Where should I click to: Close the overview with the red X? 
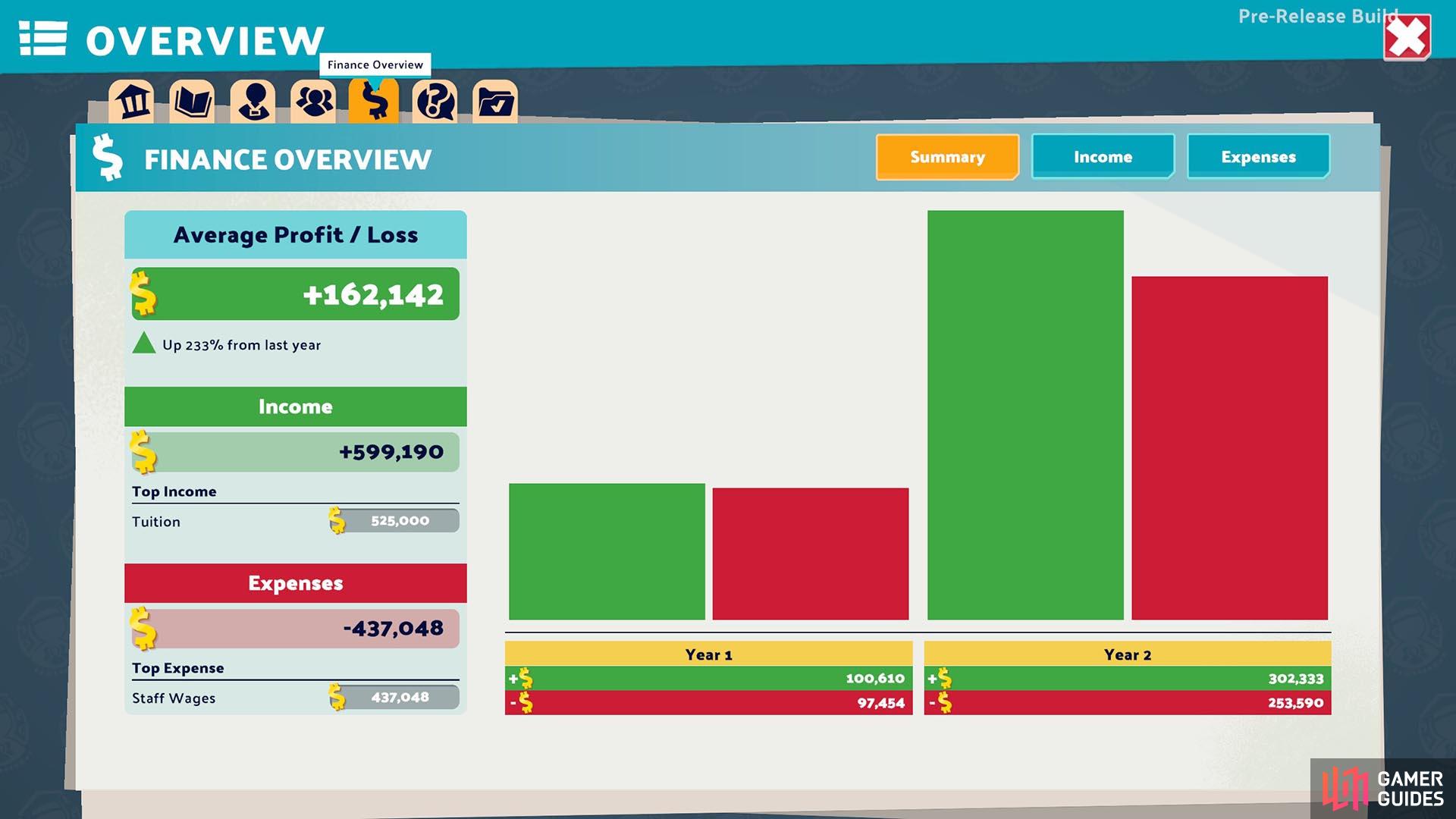point(1408,37)
